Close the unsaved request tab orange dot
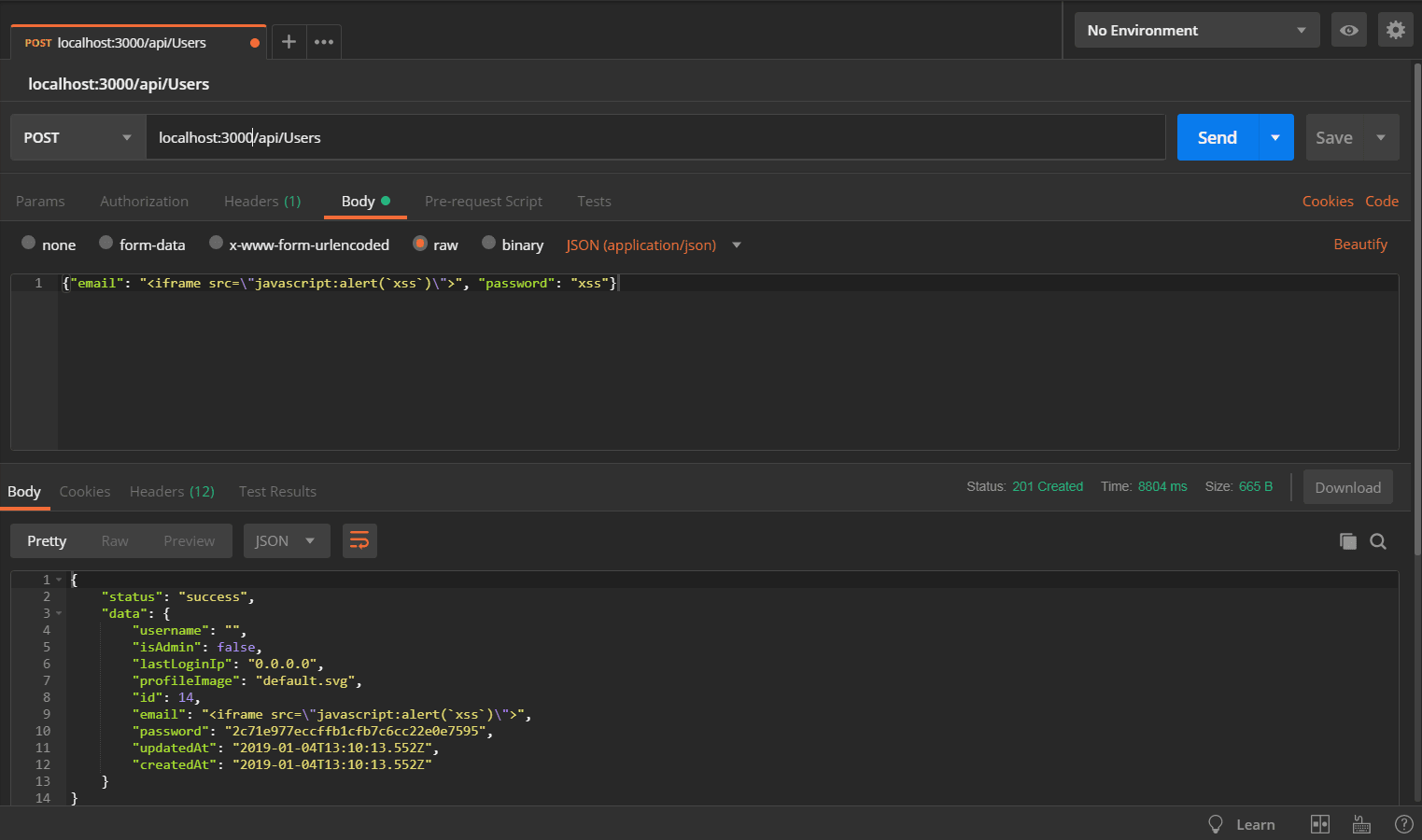 (x=254, y=43)
